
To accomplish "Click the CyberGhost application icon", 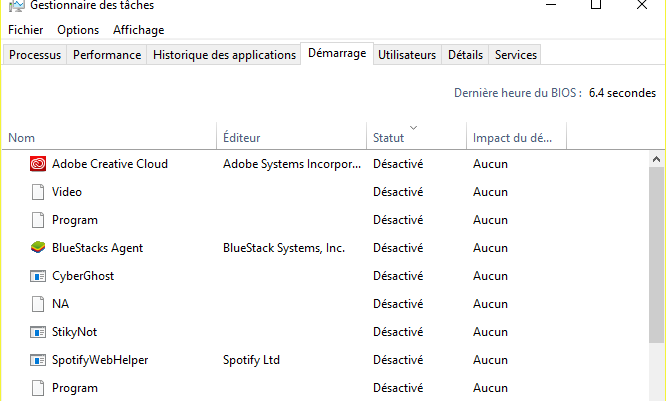I will coord(38,276).
